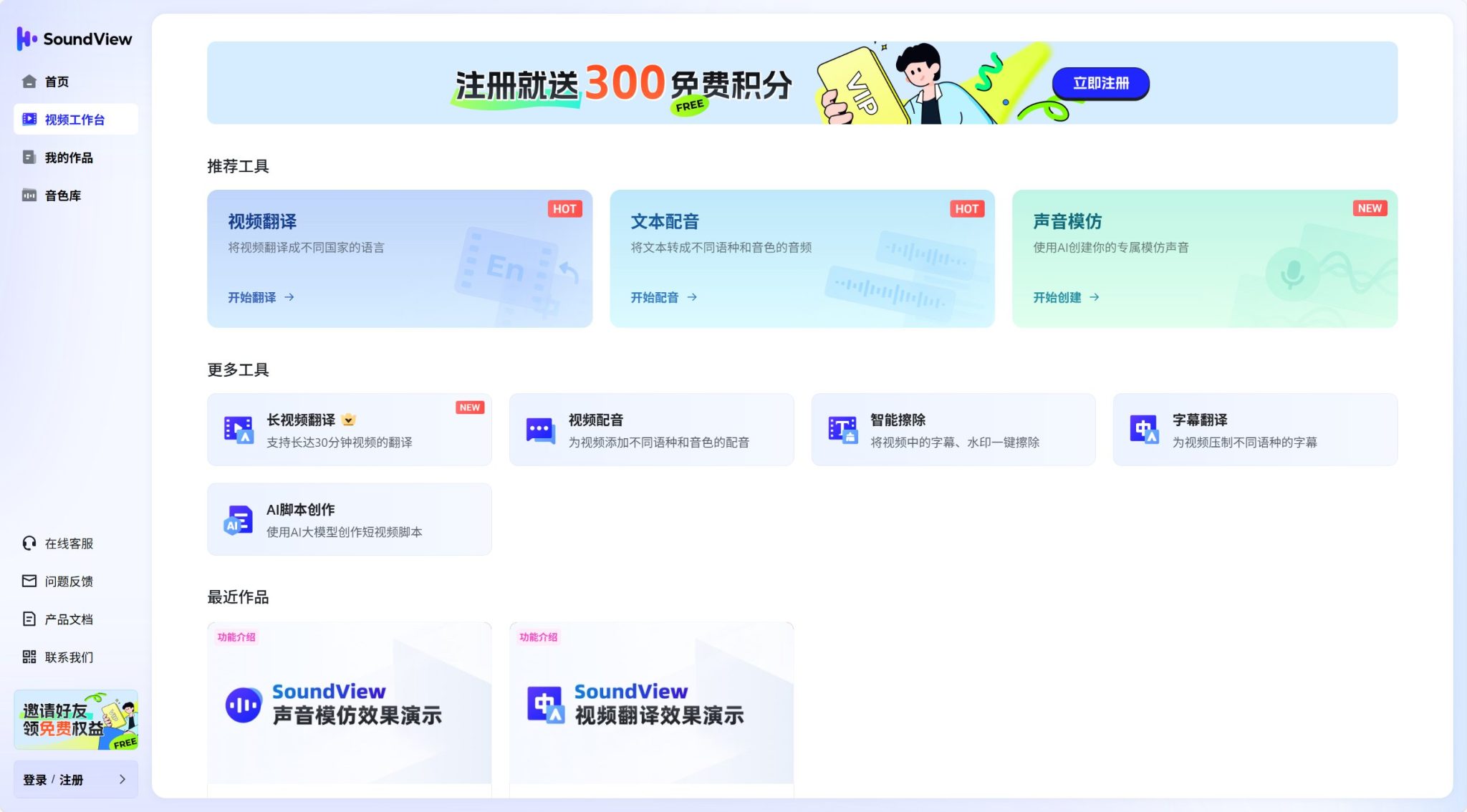Screen dimensions: 1467x812
Task: Open the 声音模仿 card title
Action: point(1067,222)
